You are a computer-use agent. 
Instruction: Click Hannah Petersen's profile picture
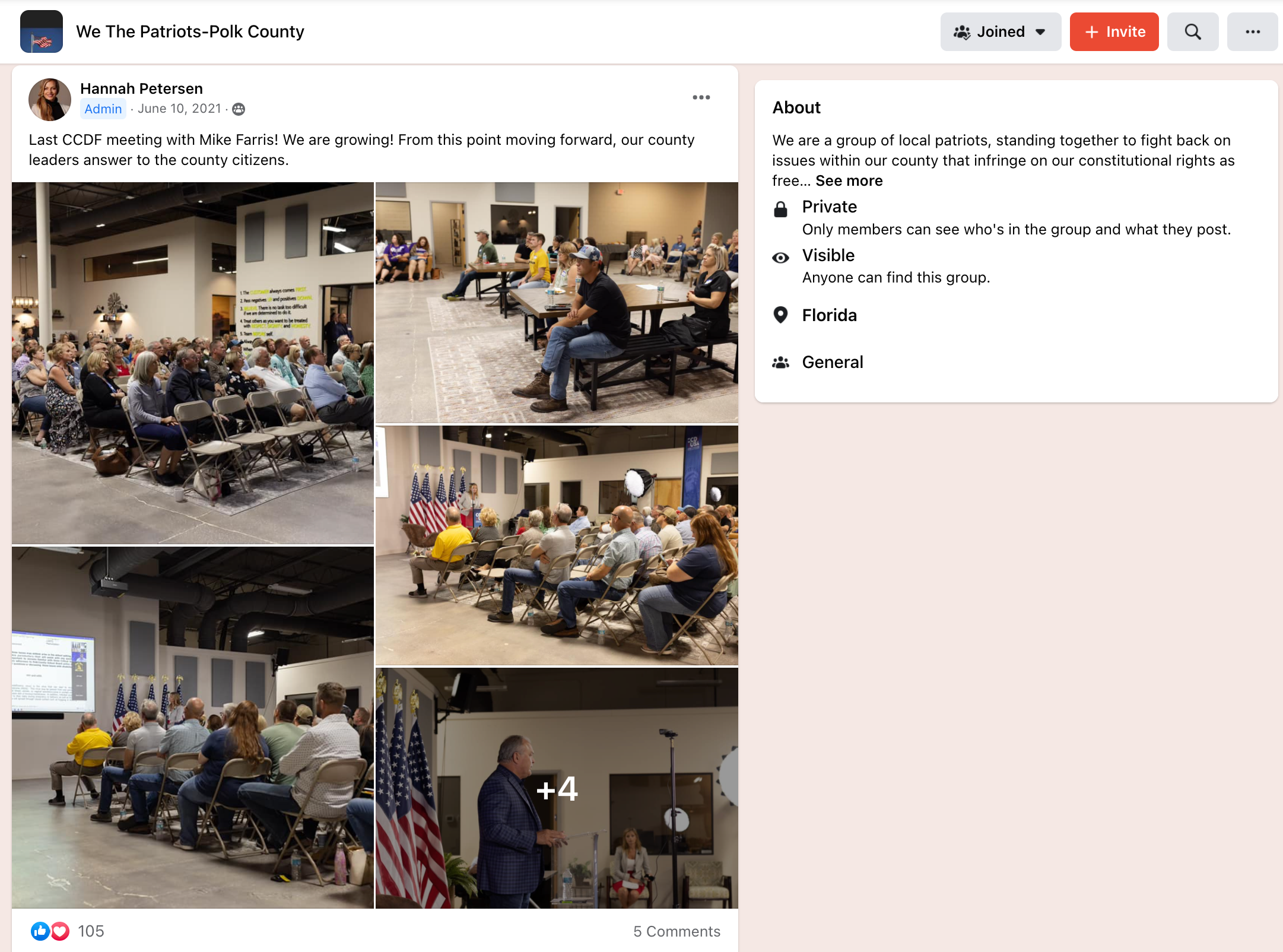[x=50, y=100]
